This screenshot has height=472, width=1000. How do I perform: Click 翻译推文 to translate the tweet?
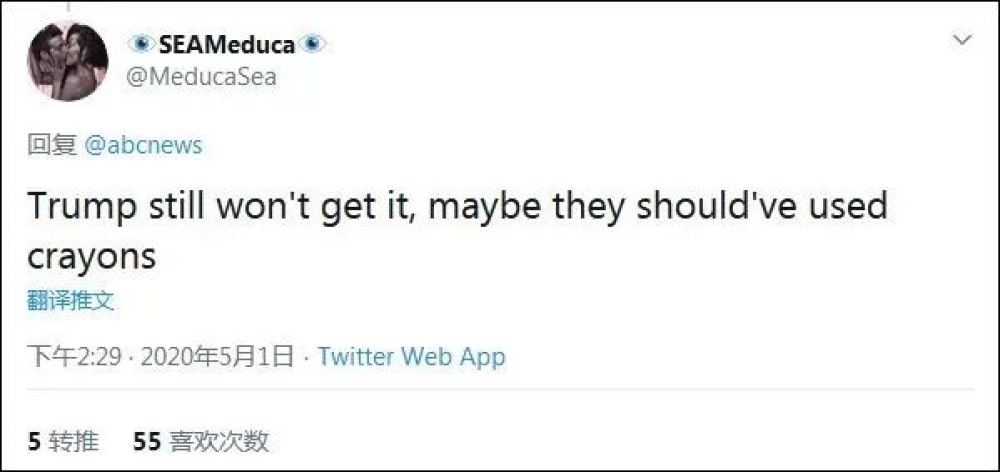point(70,300)
